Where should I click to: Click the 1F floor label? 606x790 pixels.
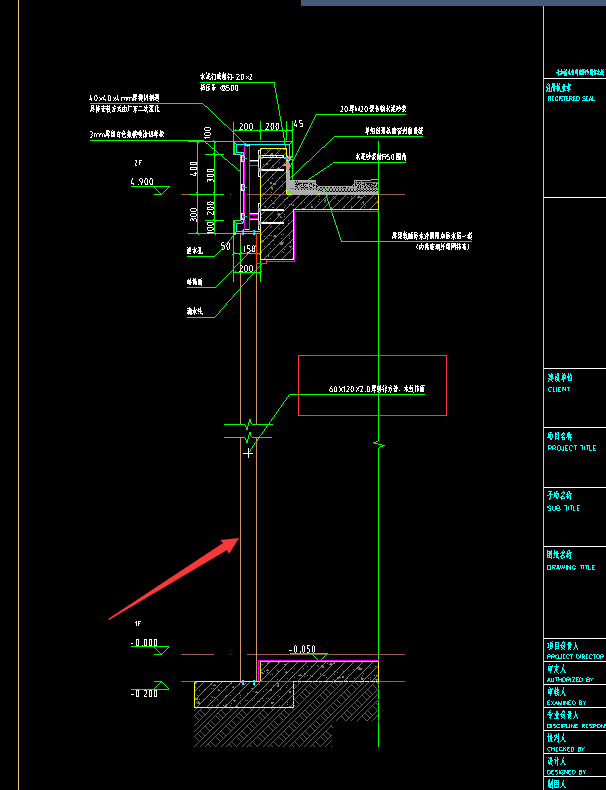[x=138, y=624]
